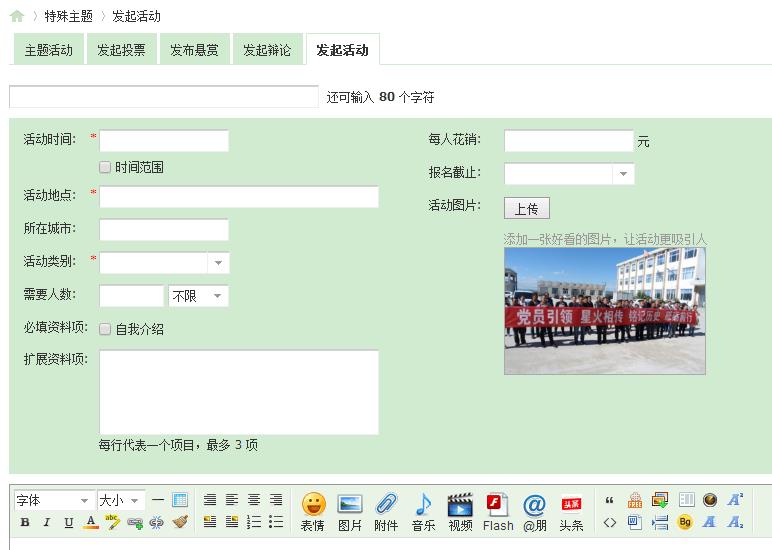Screen dimensions: 772x550
Task: Click the title input field
Action: pos(164,97)
